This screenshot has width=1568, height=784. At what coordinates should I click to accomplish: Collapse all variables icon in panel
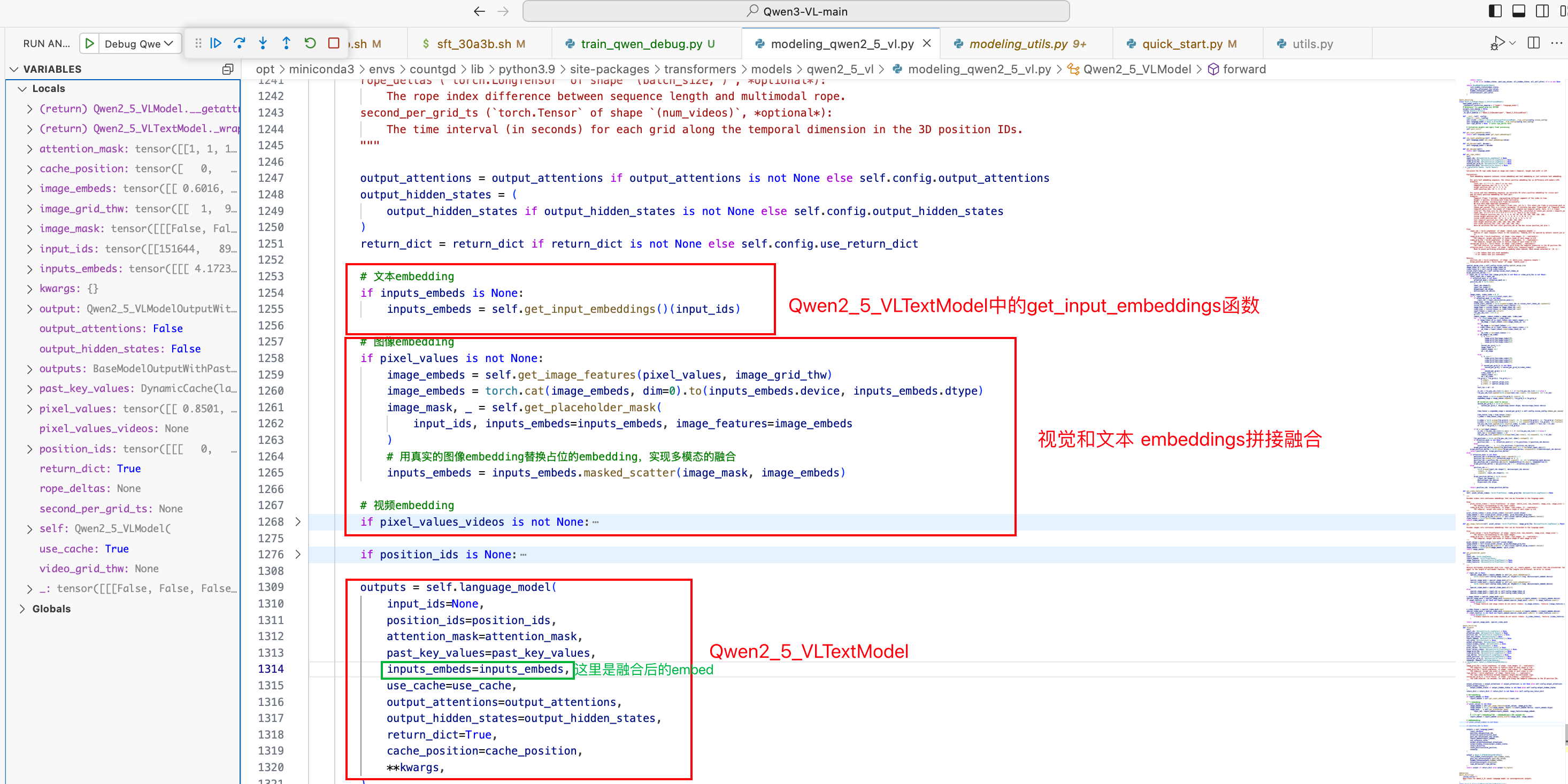click(x=228, y=70)
